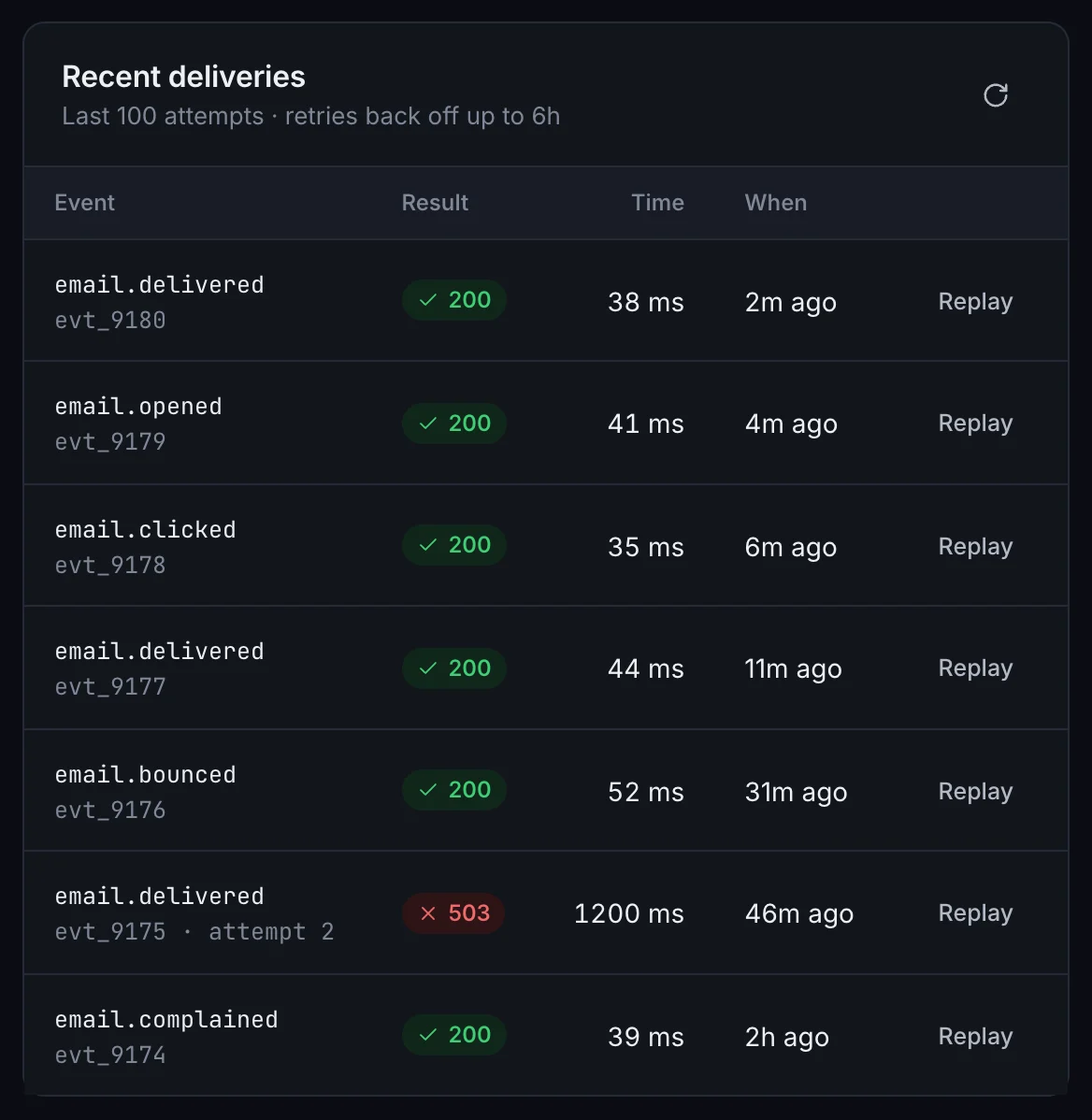Screen dimensions: 1092x1120
Task: Click the 46m ago timestamp
Action: coord(799,914)
